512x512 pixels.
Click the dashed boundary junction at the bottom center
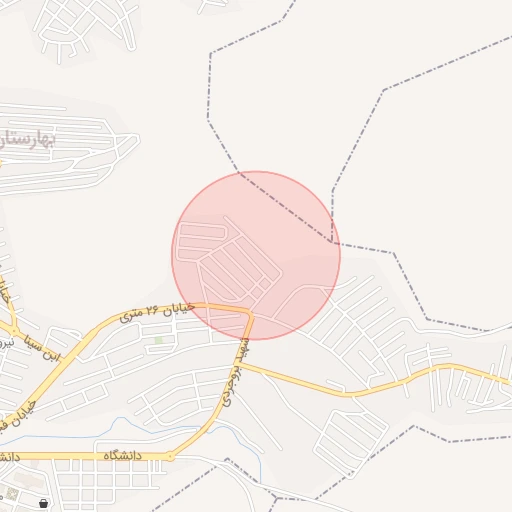277,498
